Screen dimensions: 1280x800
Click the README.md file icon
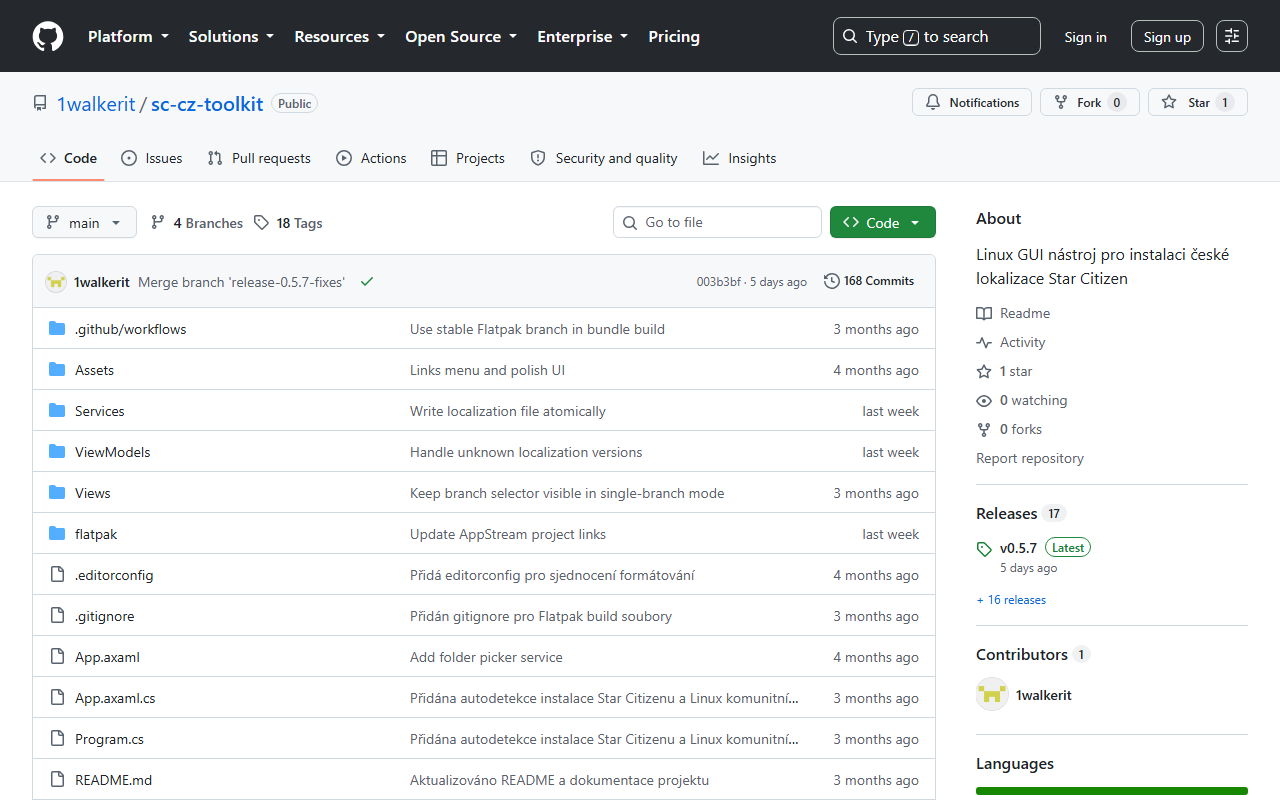57,780
